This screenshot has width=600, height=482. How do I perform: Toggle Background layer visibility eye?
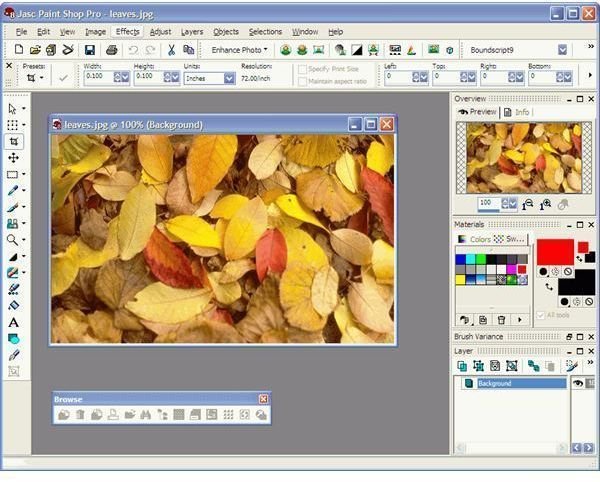(577, 384)
